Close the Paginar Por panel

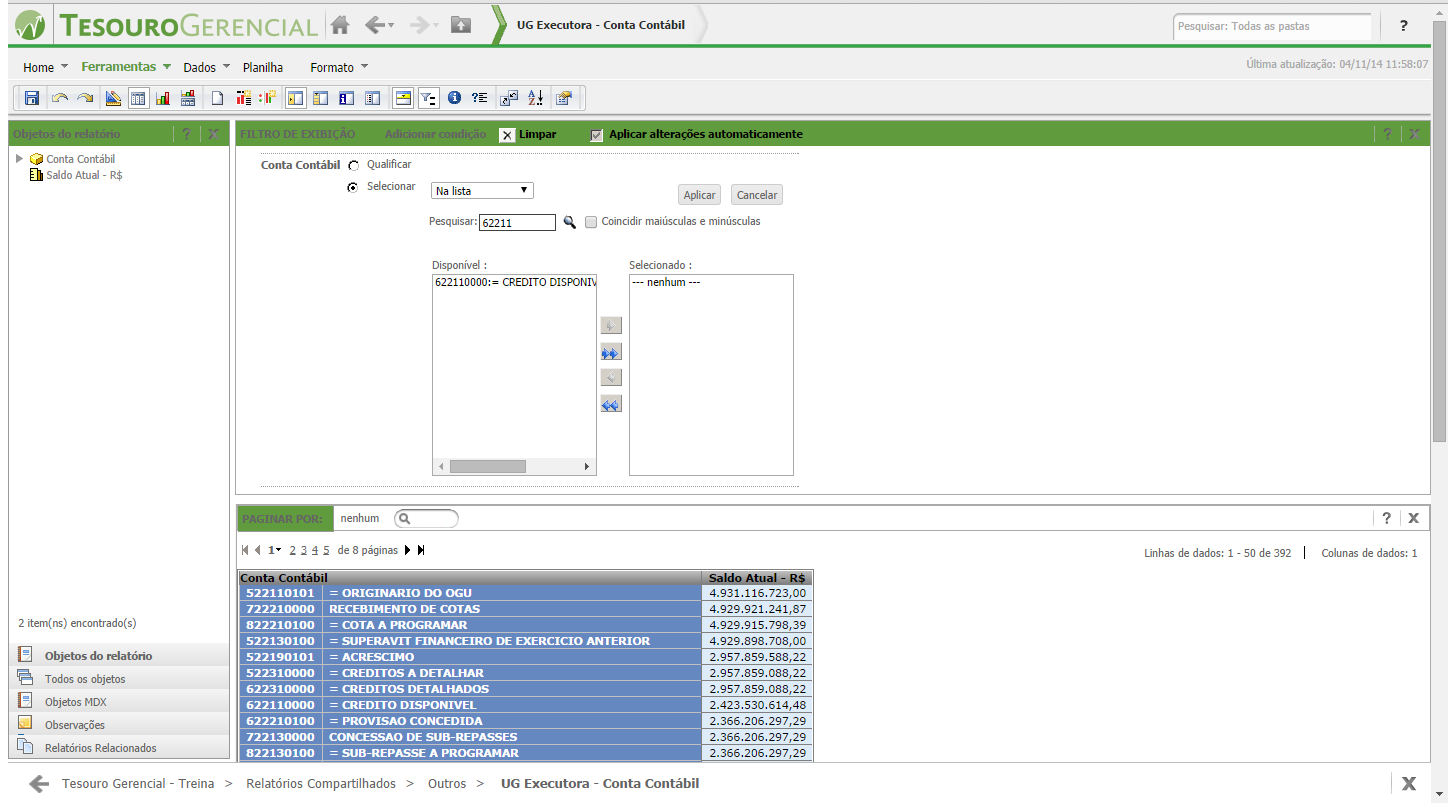click(x=1413, y=518)
